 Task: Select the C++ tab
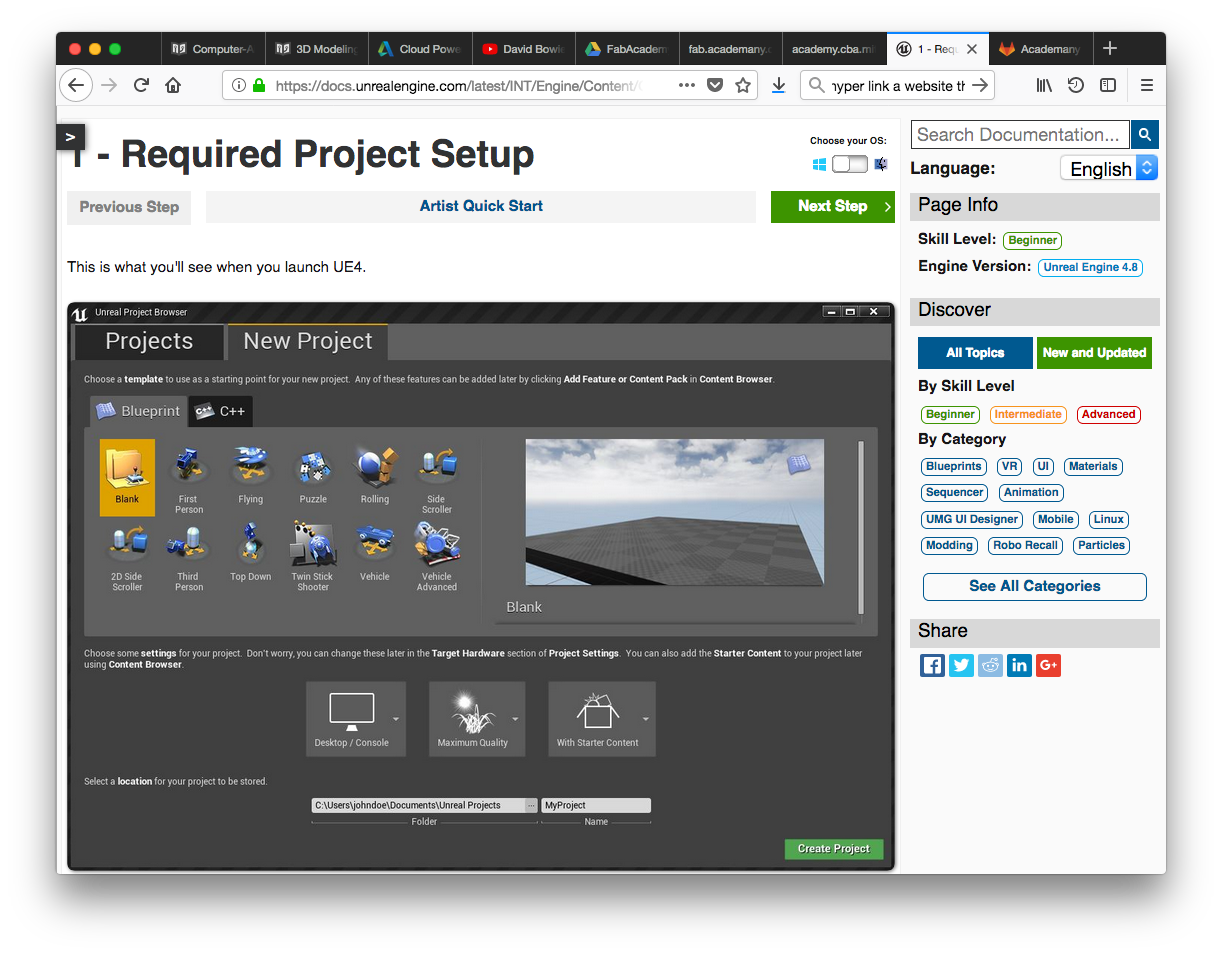(221, 411)
